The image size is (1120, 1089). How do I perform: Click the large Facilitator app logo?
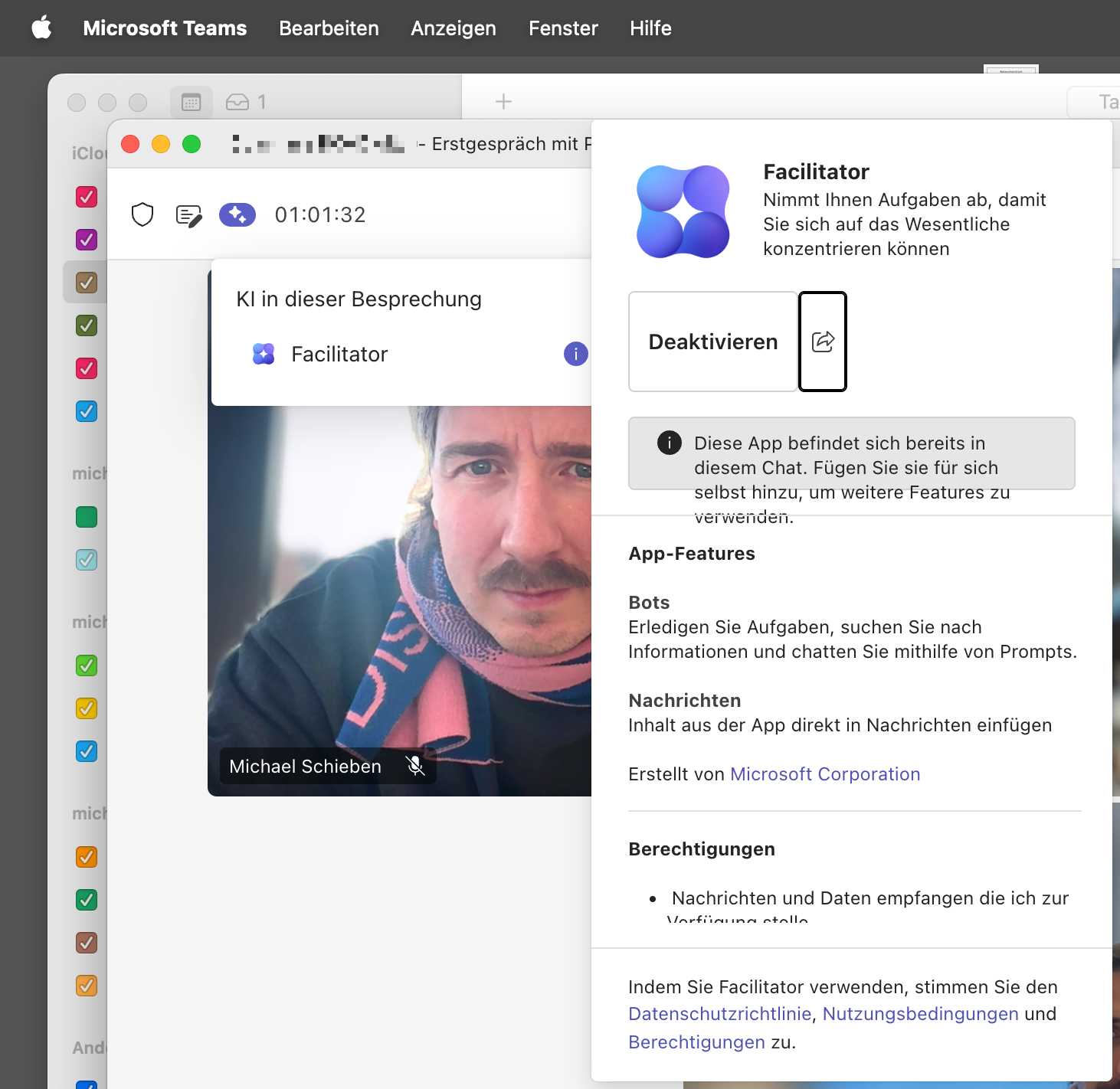(683, 212)
